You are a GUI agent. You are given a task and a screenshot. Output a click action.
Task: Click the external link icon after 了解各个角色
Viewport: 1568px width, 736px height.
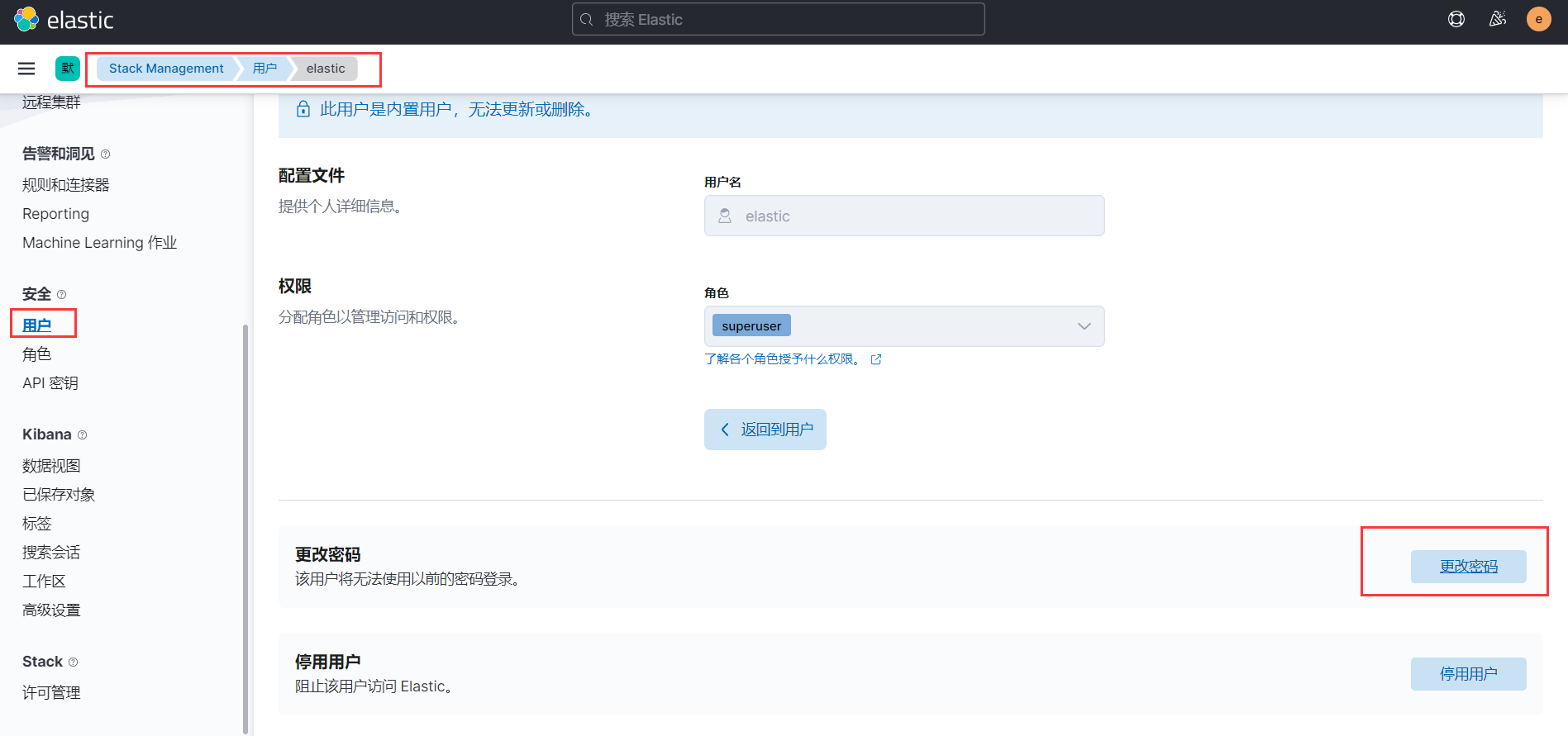pyautogui.click(x=876, y=359)
